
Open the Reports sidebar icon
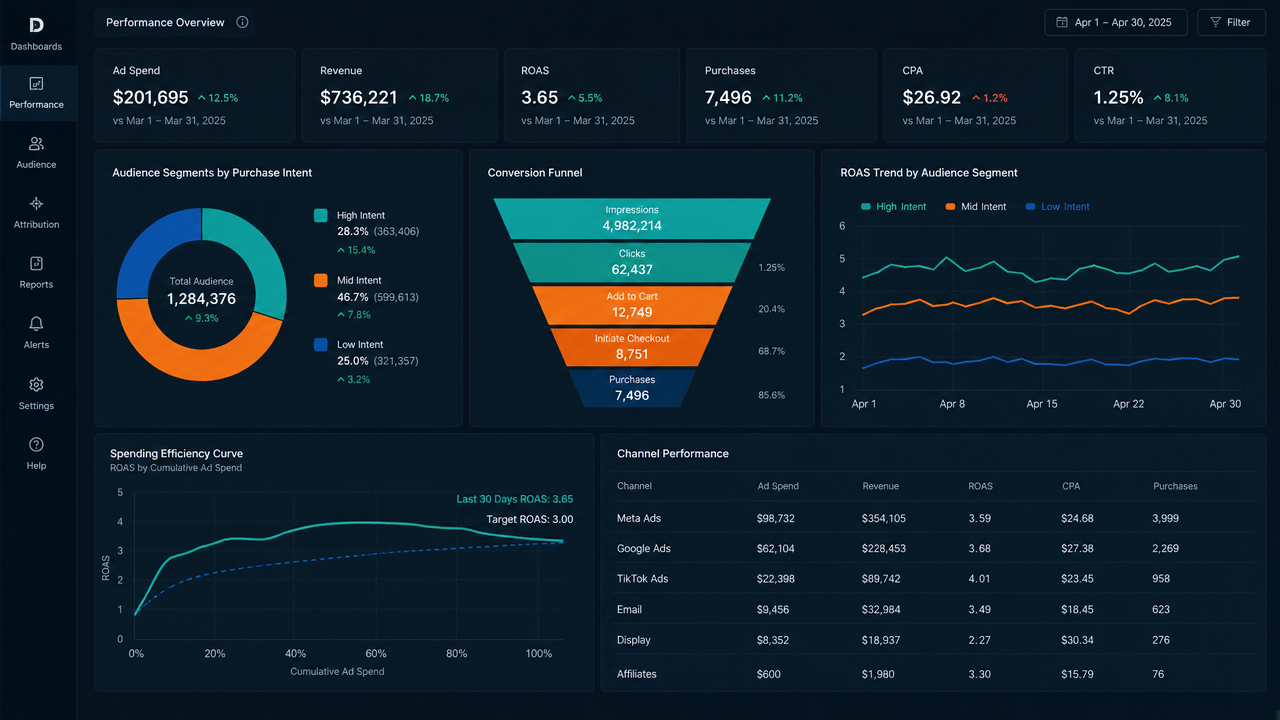pos(37,264)
